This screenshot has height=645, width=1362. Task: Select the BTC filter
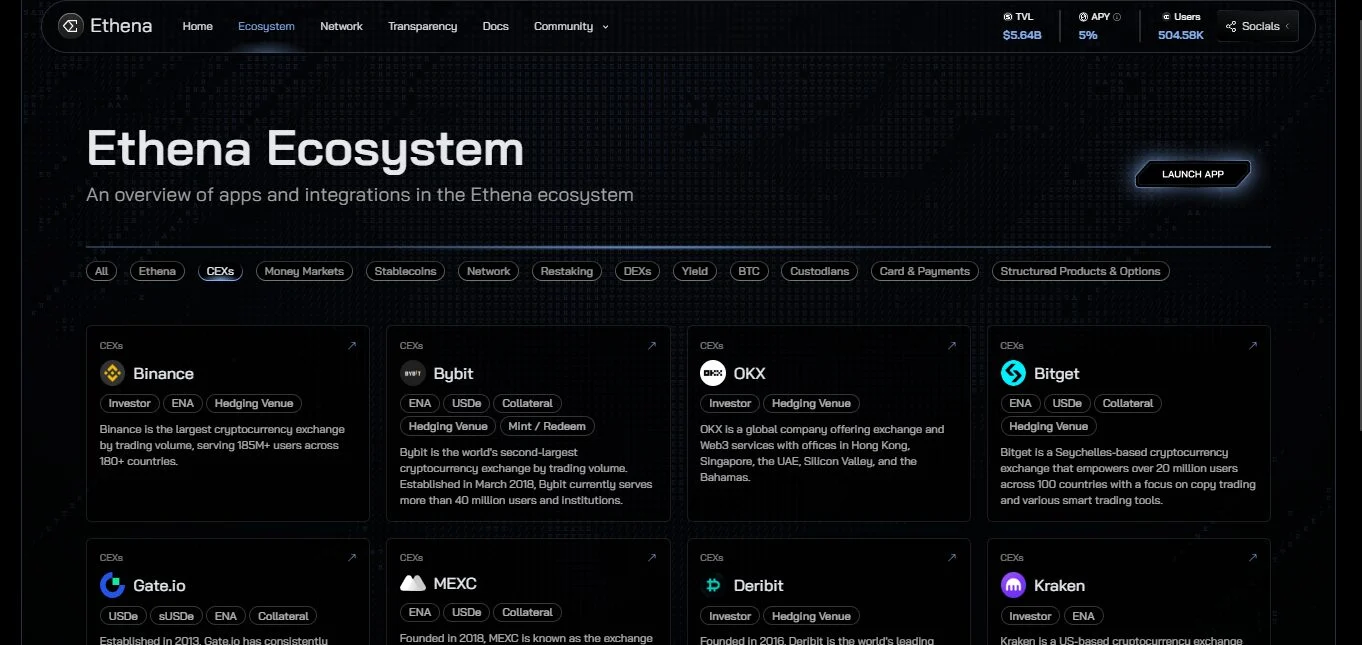tap(749, 271)
